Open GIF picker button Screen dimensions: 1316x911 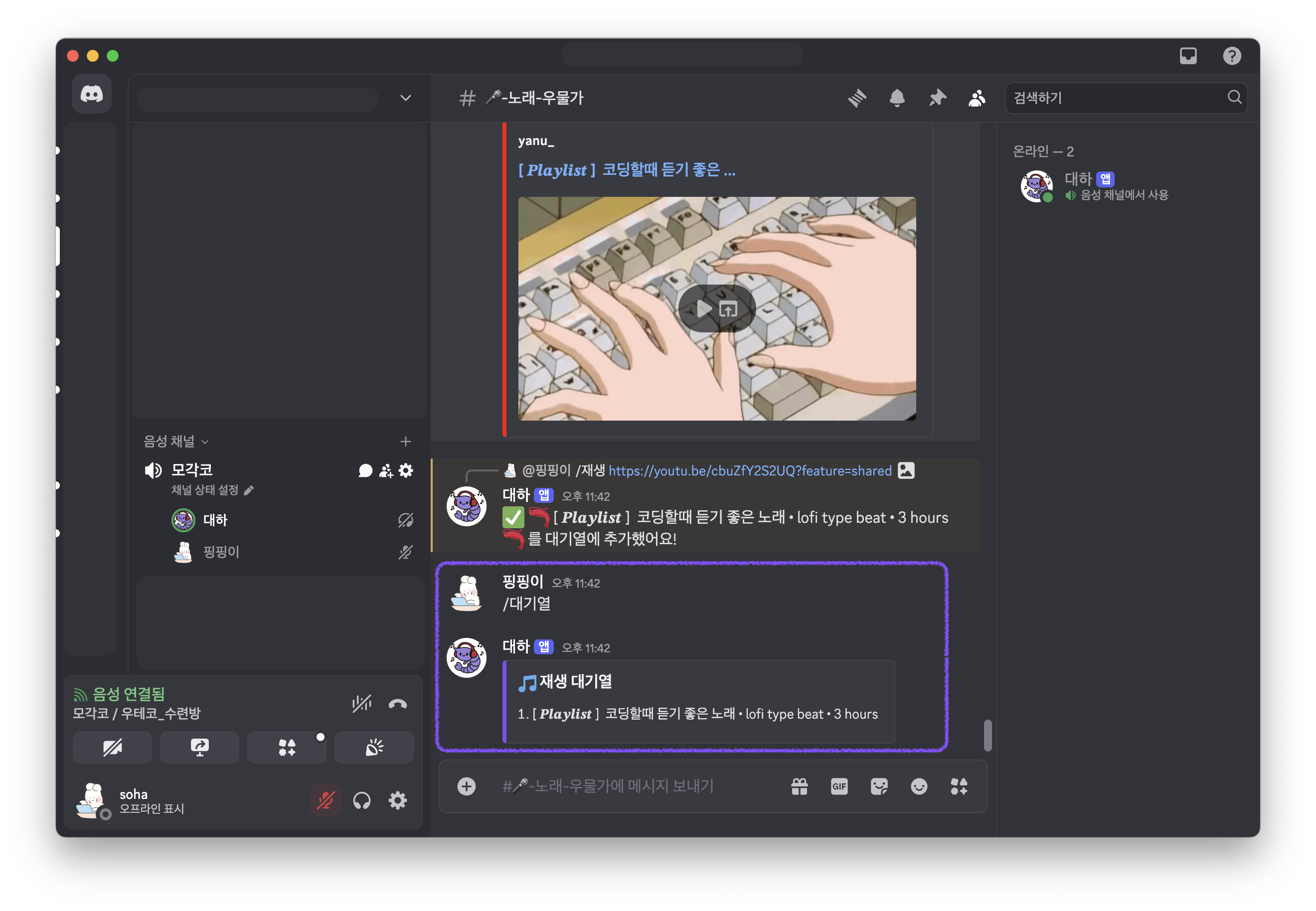[839, 786]
